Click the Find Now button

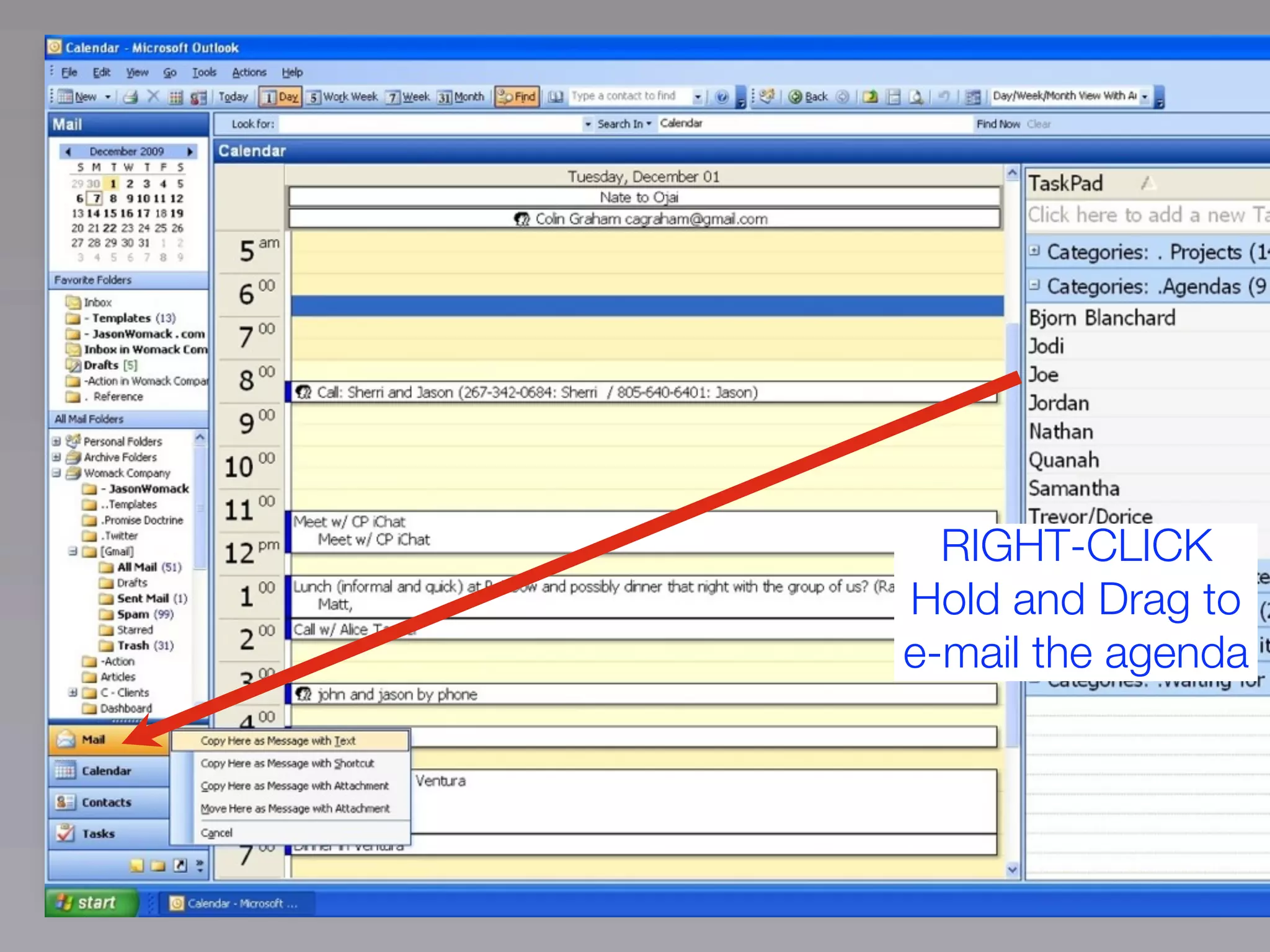coord(998,124)
